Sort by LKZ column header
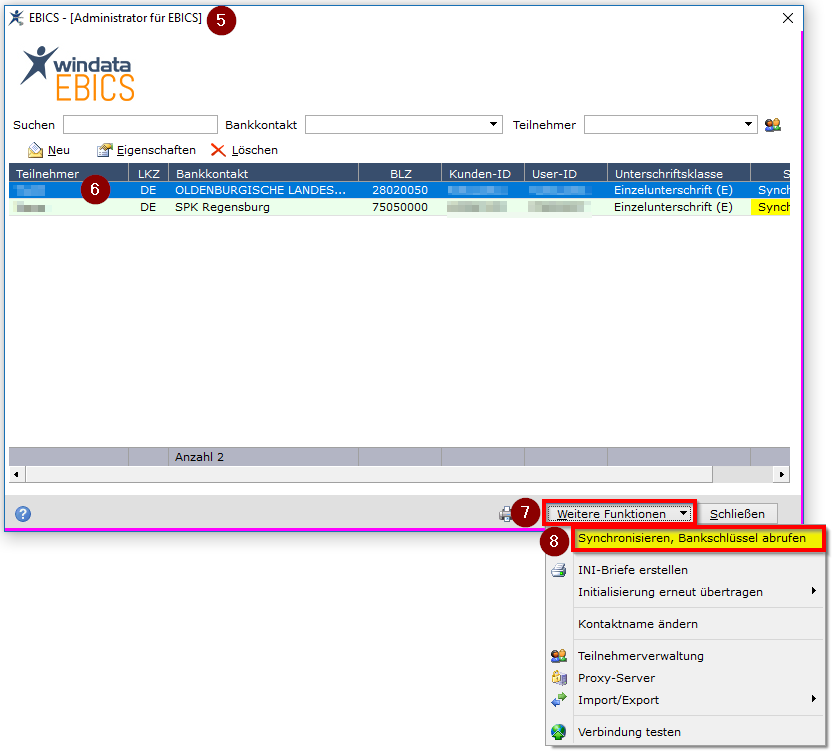The width and height of the screenshot is (840, 756). tap(148, 174)
